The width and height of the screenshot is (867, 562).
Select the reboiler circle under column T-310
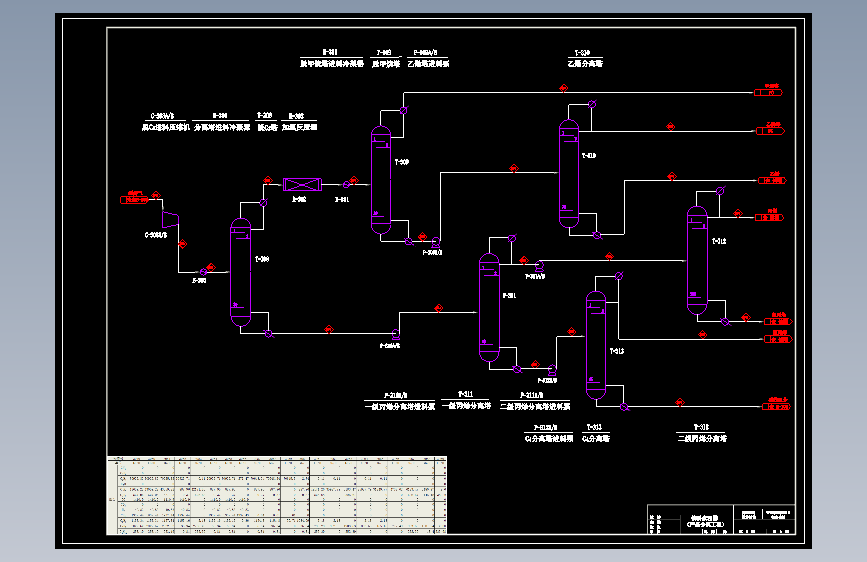(597, 235)
